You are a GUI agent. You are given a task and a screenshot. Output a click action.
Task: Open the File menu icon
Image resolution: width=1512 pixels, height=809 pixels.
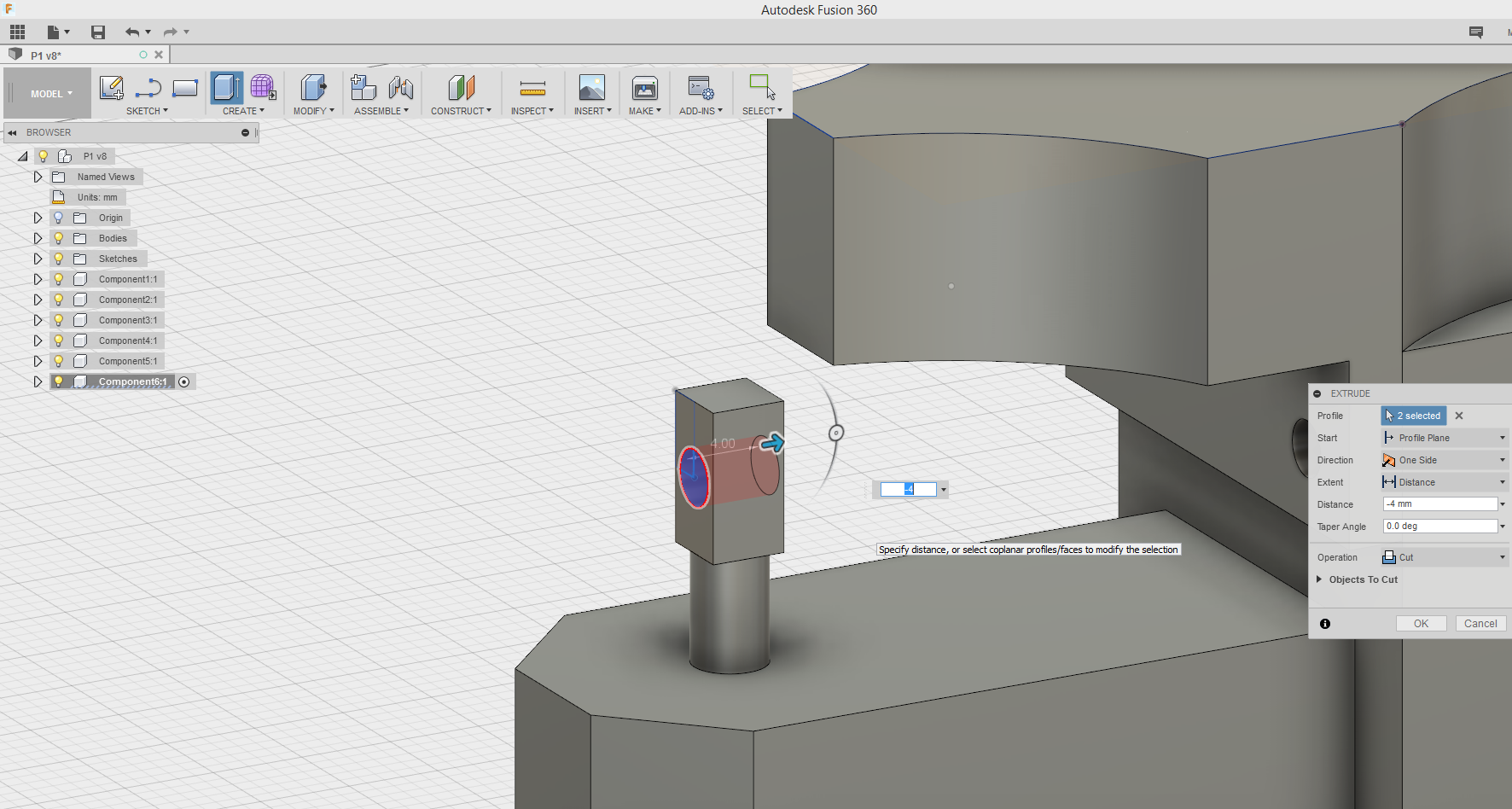[x=57, y=32]
